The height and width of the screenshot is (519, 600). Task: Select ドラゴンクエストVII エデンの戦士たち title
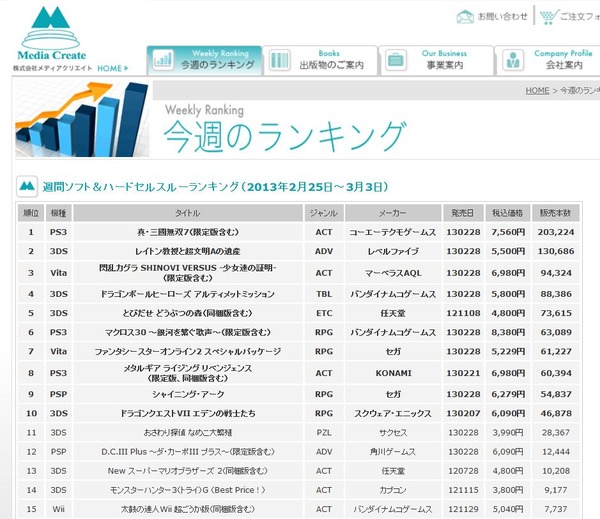click(188, 413)
